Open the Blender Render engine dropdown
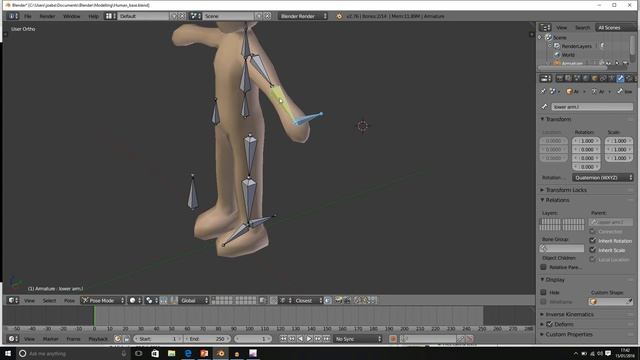The width and height of the screenshot is (640, 360). [303, 16]
